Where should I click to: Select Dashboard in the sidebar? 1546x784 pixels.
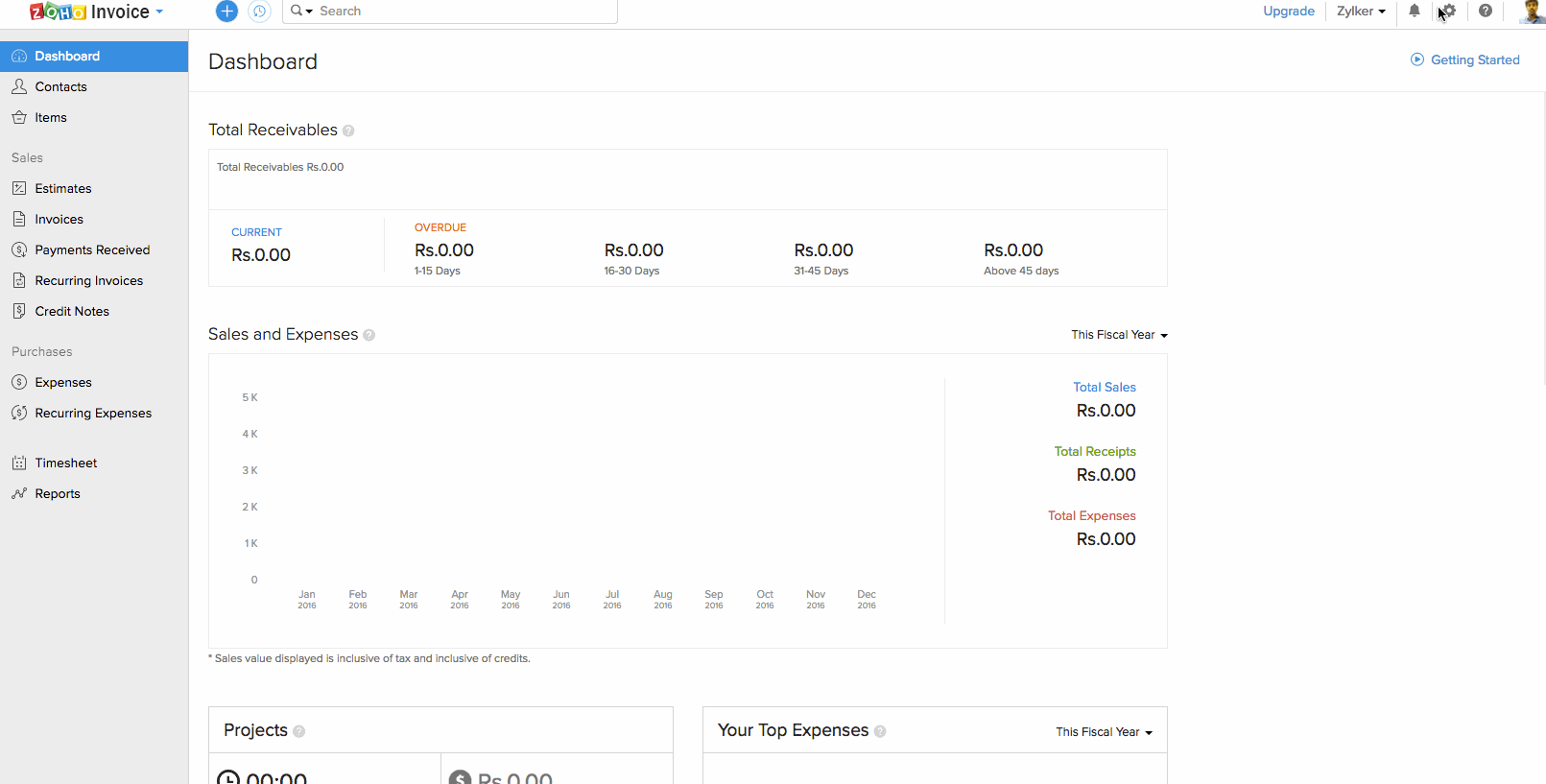pos(94,57)
